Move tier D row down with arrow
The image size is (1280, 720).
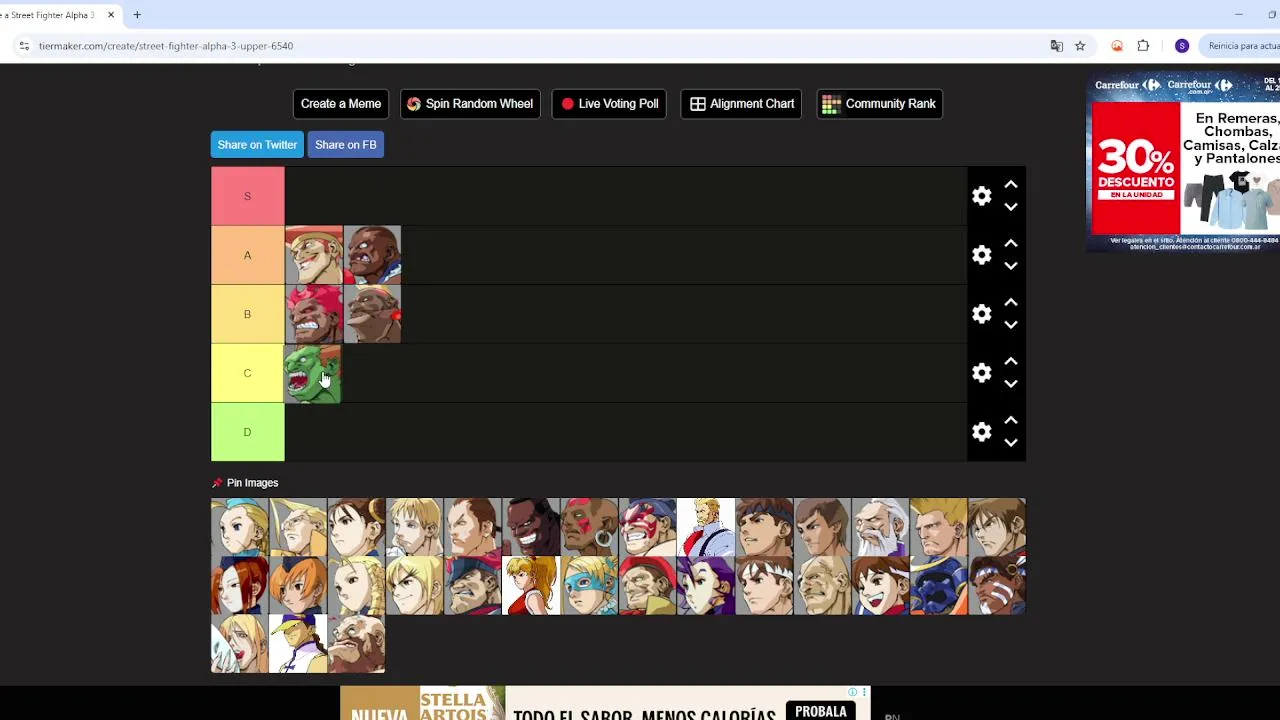point(1011,443)
